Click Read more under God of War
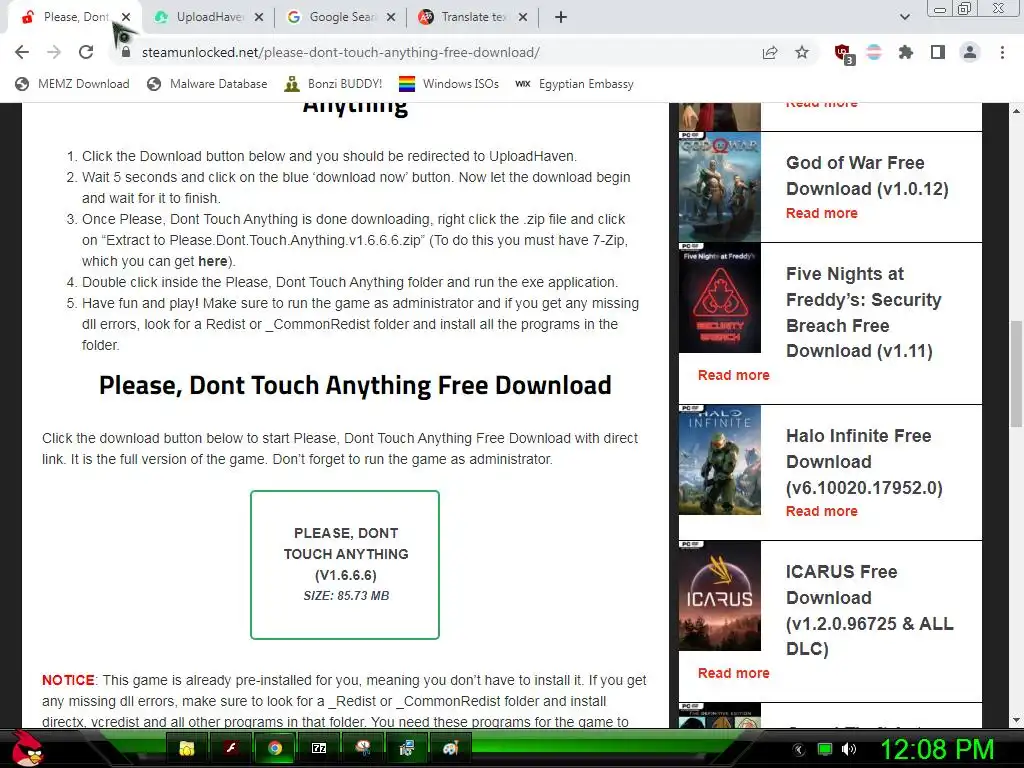This screenshot has width=1024, height=768. click(x=822, y=213)
